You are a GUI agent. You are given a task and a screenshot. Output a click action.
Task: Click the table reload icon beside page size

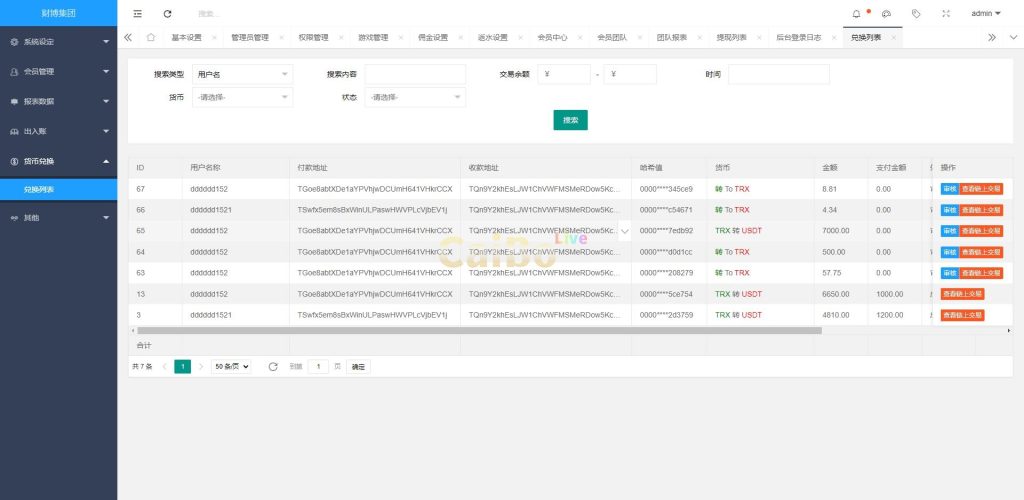[273, 367]
